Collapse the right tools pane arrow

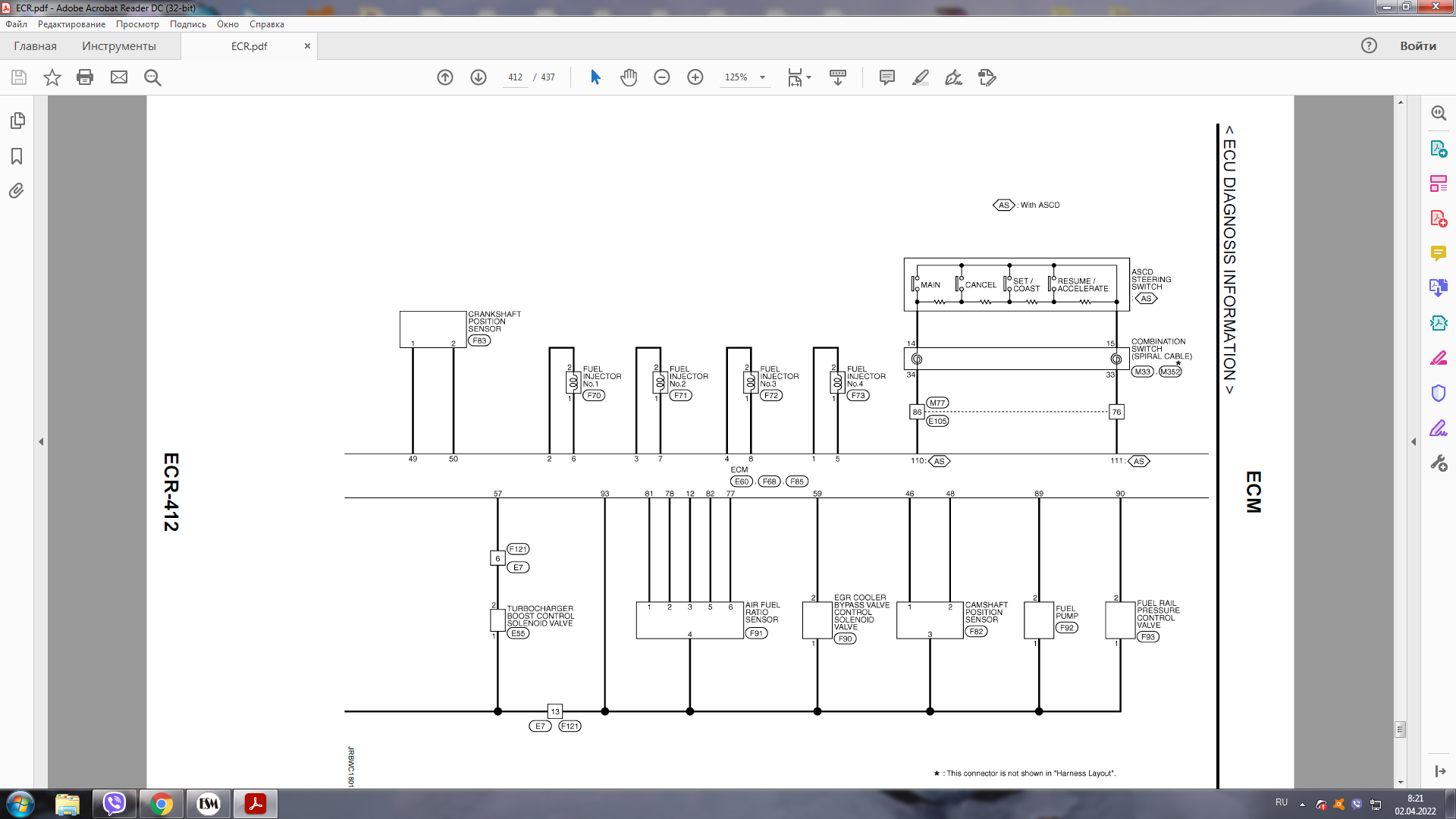(1414, 441)
